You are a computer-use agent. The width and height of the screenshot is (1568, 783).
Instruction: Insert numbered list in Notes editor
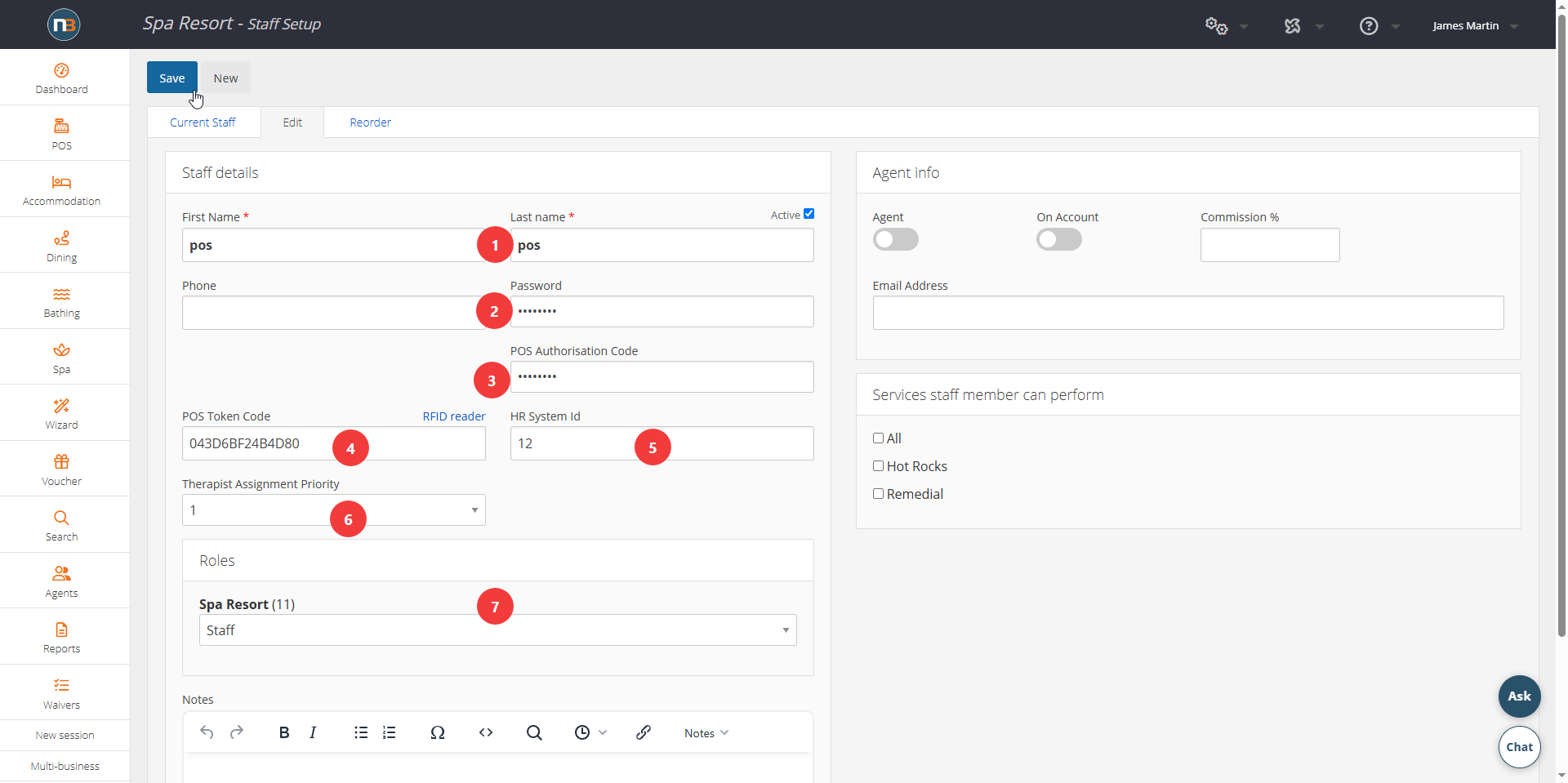click(x=390, y=732)
